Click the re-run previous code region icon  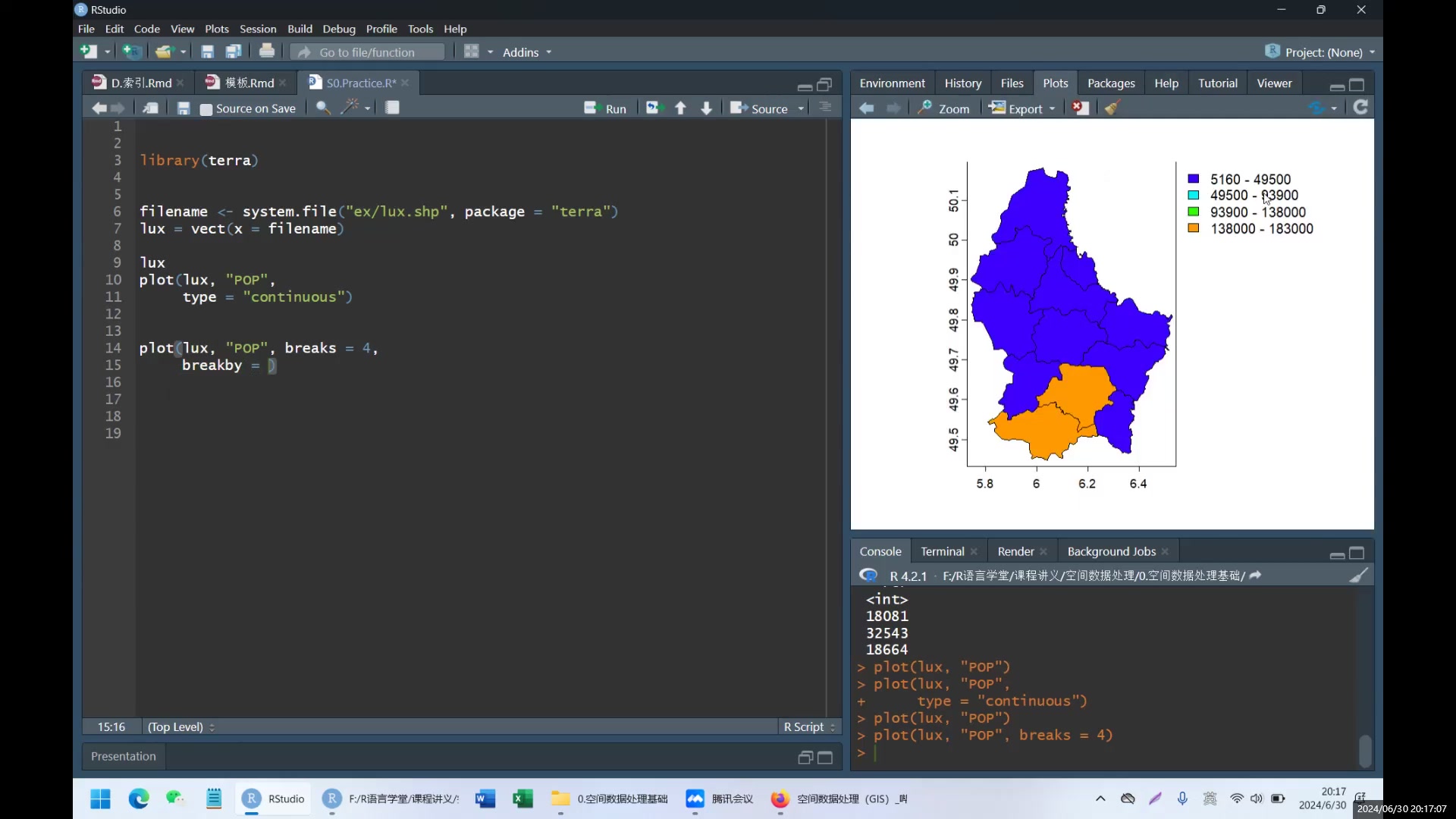[x=654, y=108]
